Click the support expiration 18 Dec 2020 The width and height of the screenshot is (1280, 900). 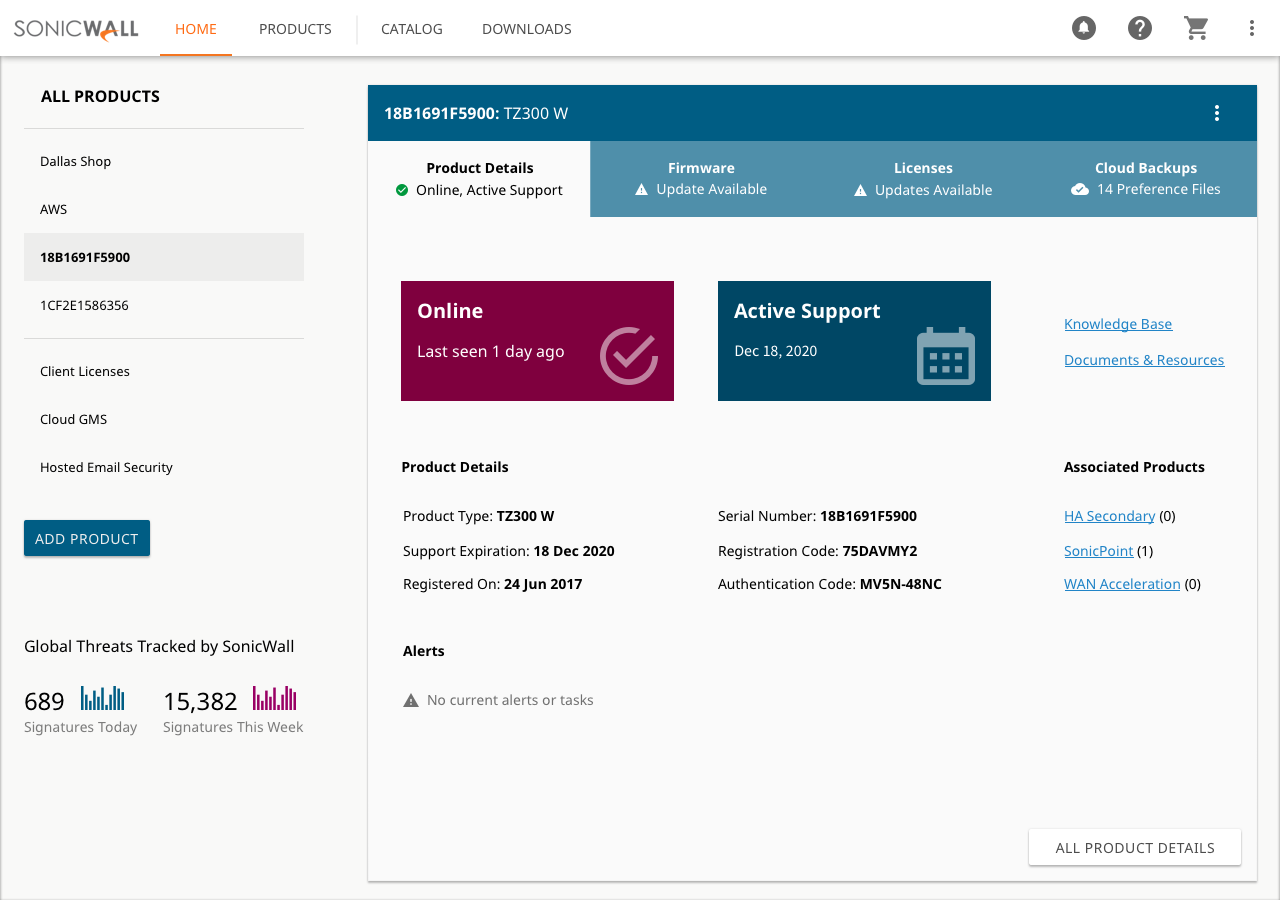tap(574, 551)
